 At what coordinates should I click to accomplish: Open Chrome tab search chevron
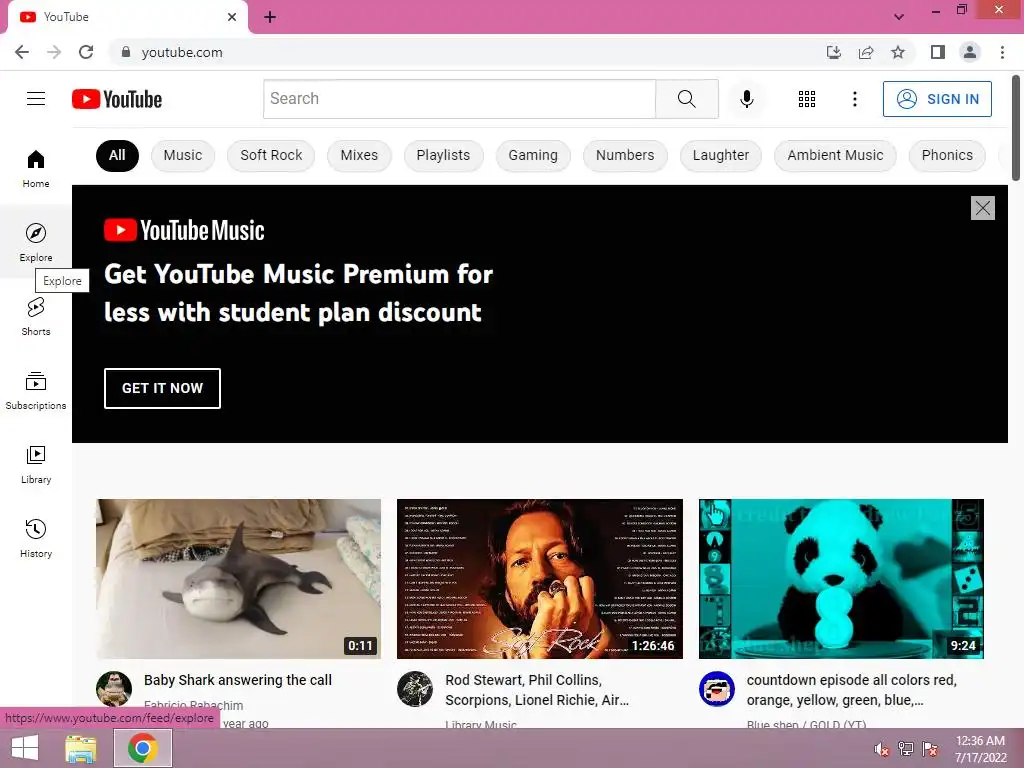pos(899,17)
